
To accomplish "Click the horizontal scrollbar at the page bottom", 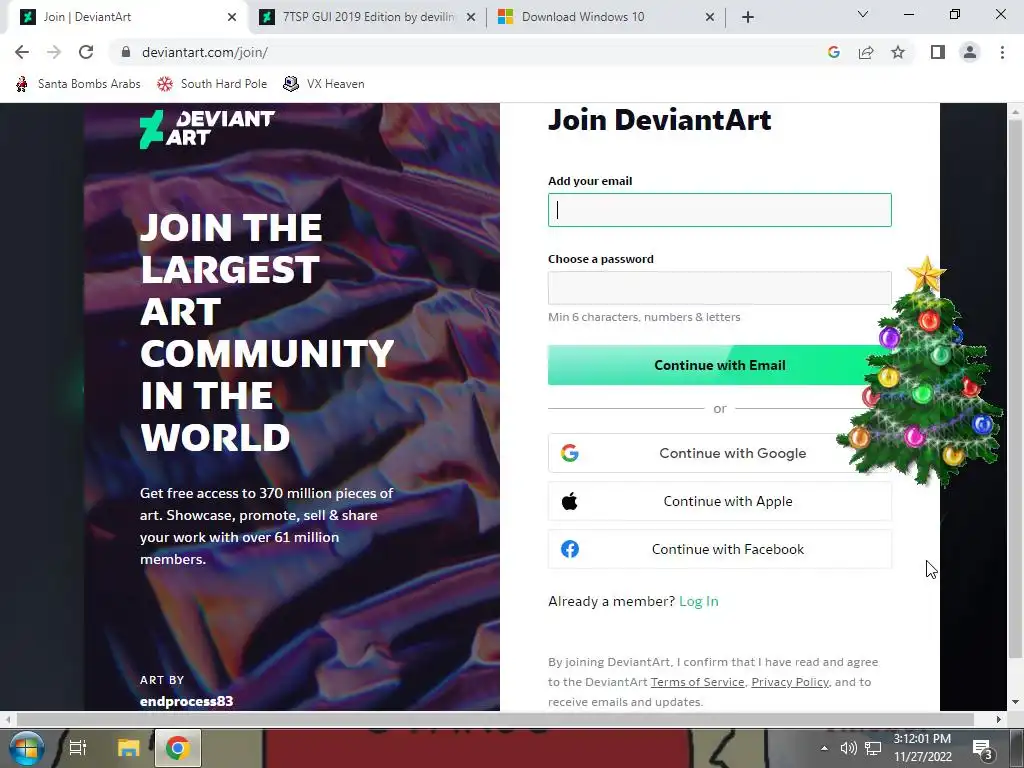I will 495,719.
